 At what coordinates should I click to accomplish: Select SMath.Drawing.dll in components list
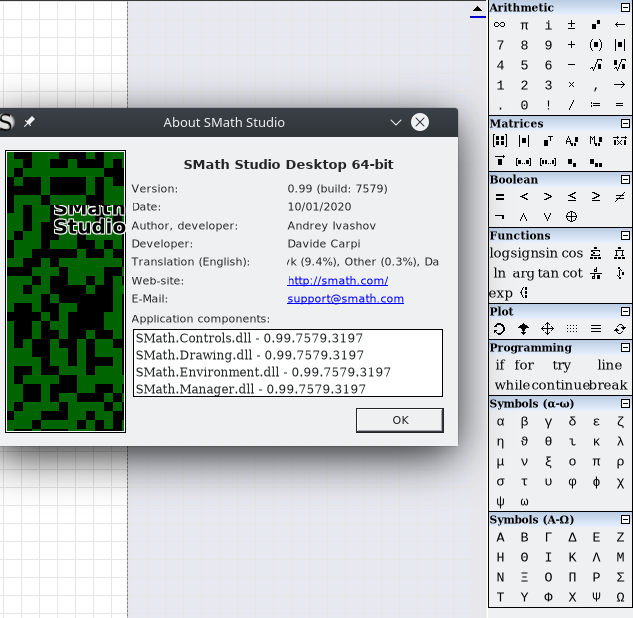pos(249,355)
